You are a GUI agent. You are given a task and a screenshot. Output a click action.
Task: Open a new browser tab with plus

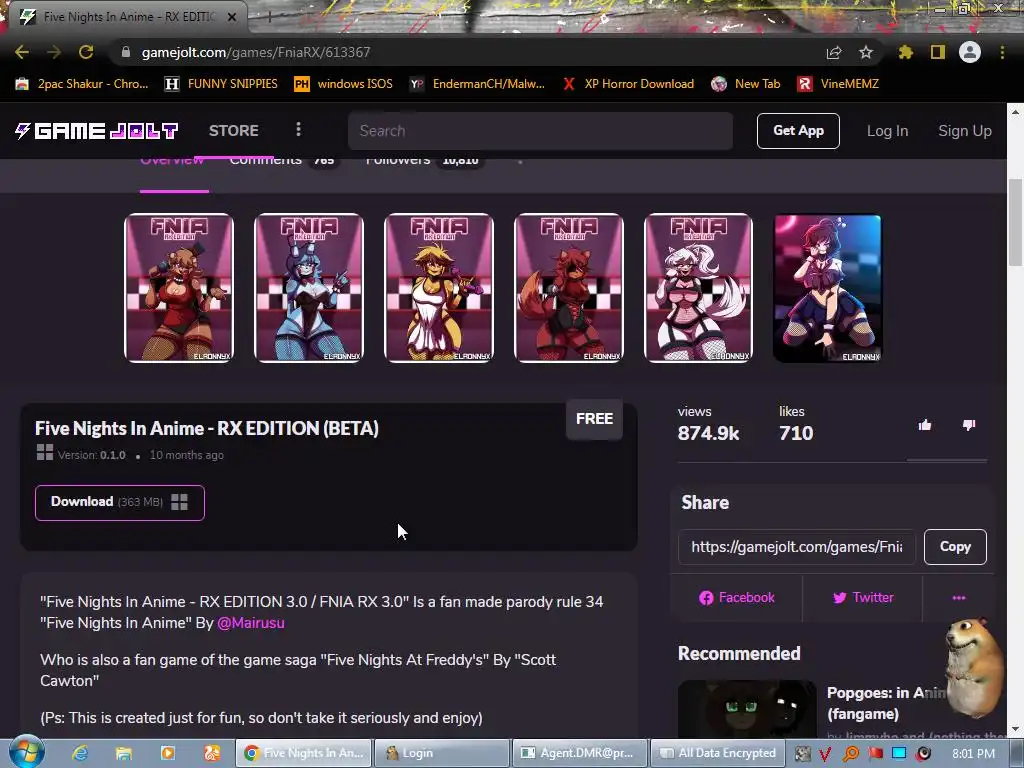(269, 17)
